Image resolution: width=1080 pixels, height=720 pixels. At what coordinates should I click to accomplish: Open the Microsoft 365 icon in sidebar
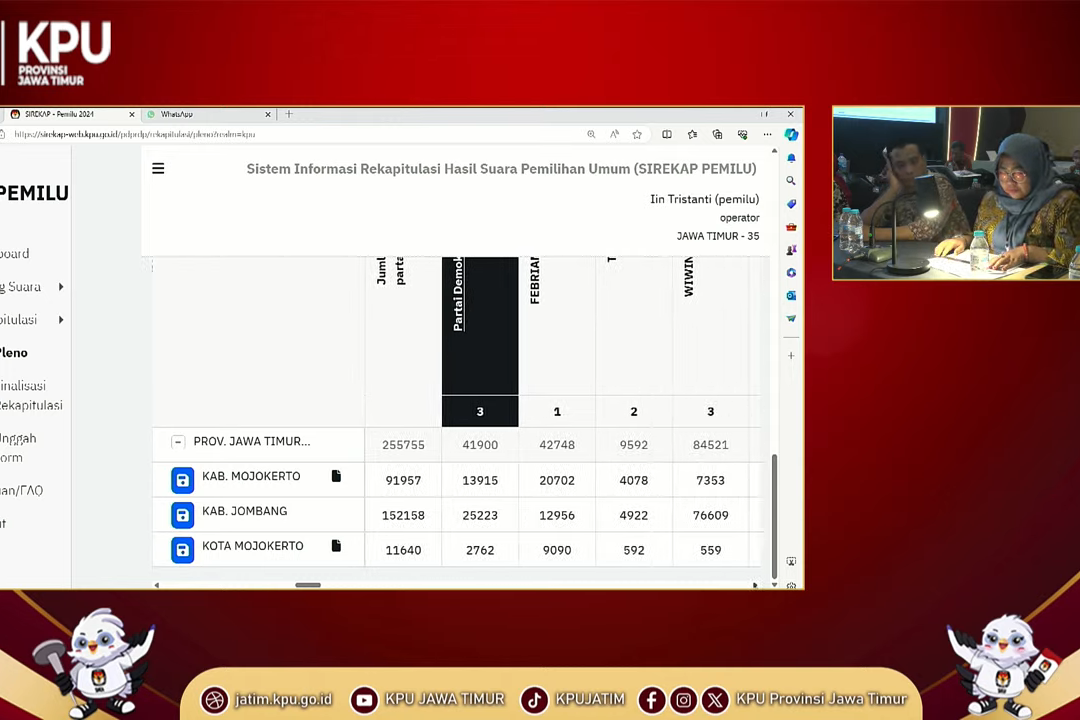point(791,273)
